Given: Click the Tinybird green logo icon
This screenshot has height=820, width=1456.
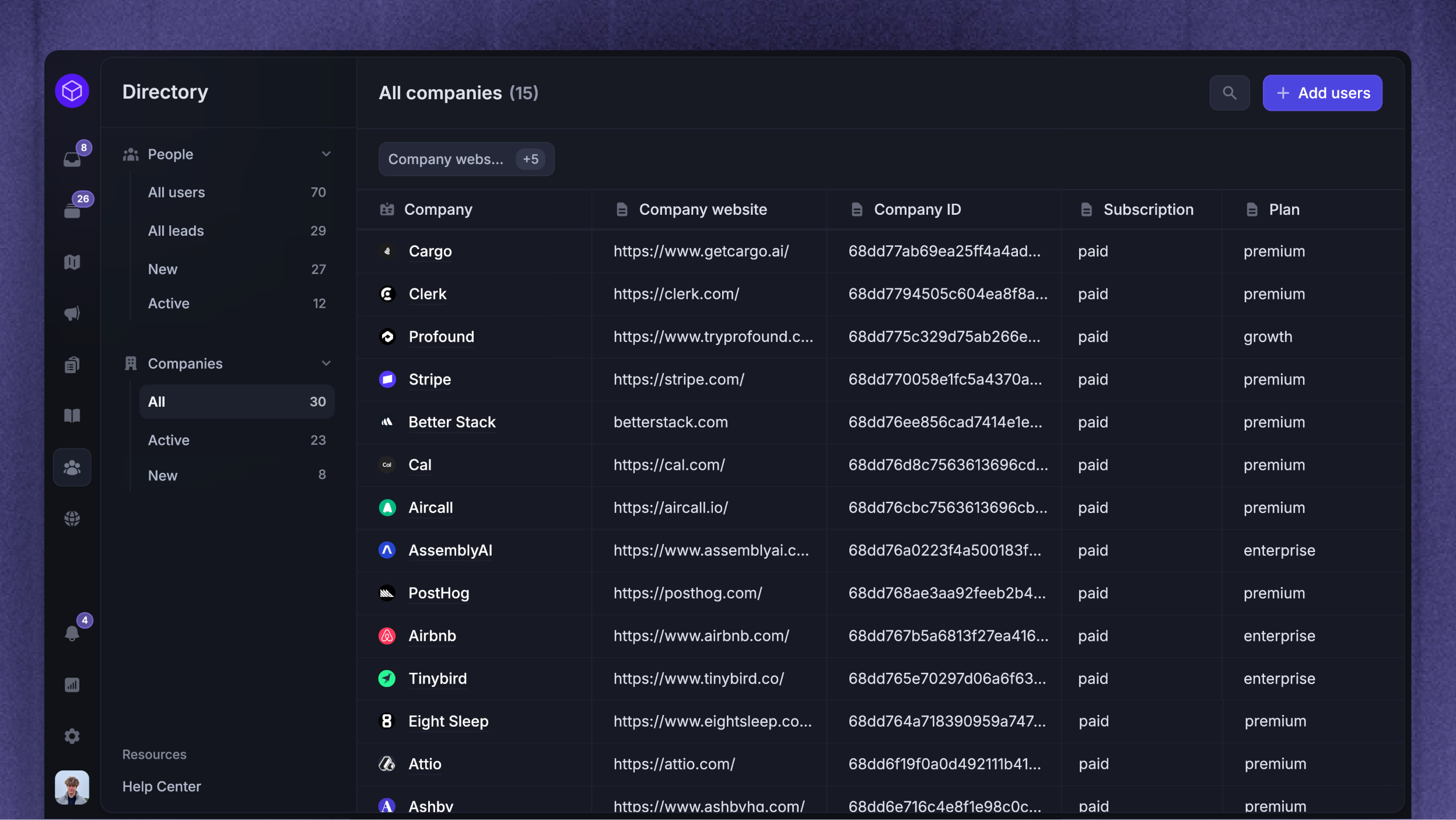Looking at the screenshot, I should tap(387, 679).
